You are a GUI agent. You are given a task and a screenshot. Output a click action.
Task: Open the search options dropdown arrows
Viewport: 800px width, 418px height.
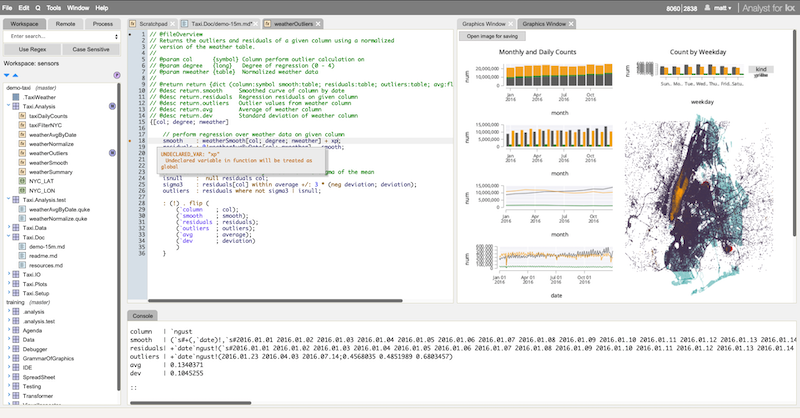coord(116,37)
